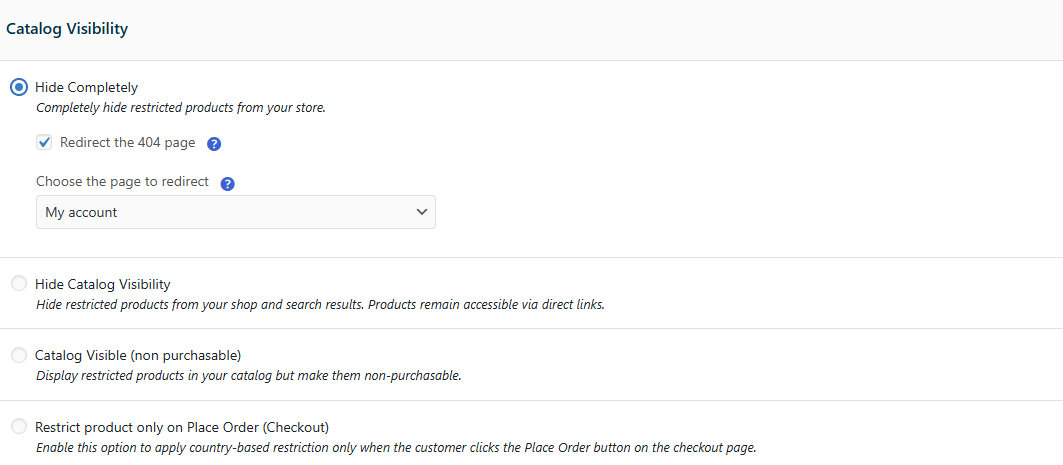Select the Hide Catalog Visibility radio button
This screenshot has width=1063, height=465.
(x=19, y=284)
